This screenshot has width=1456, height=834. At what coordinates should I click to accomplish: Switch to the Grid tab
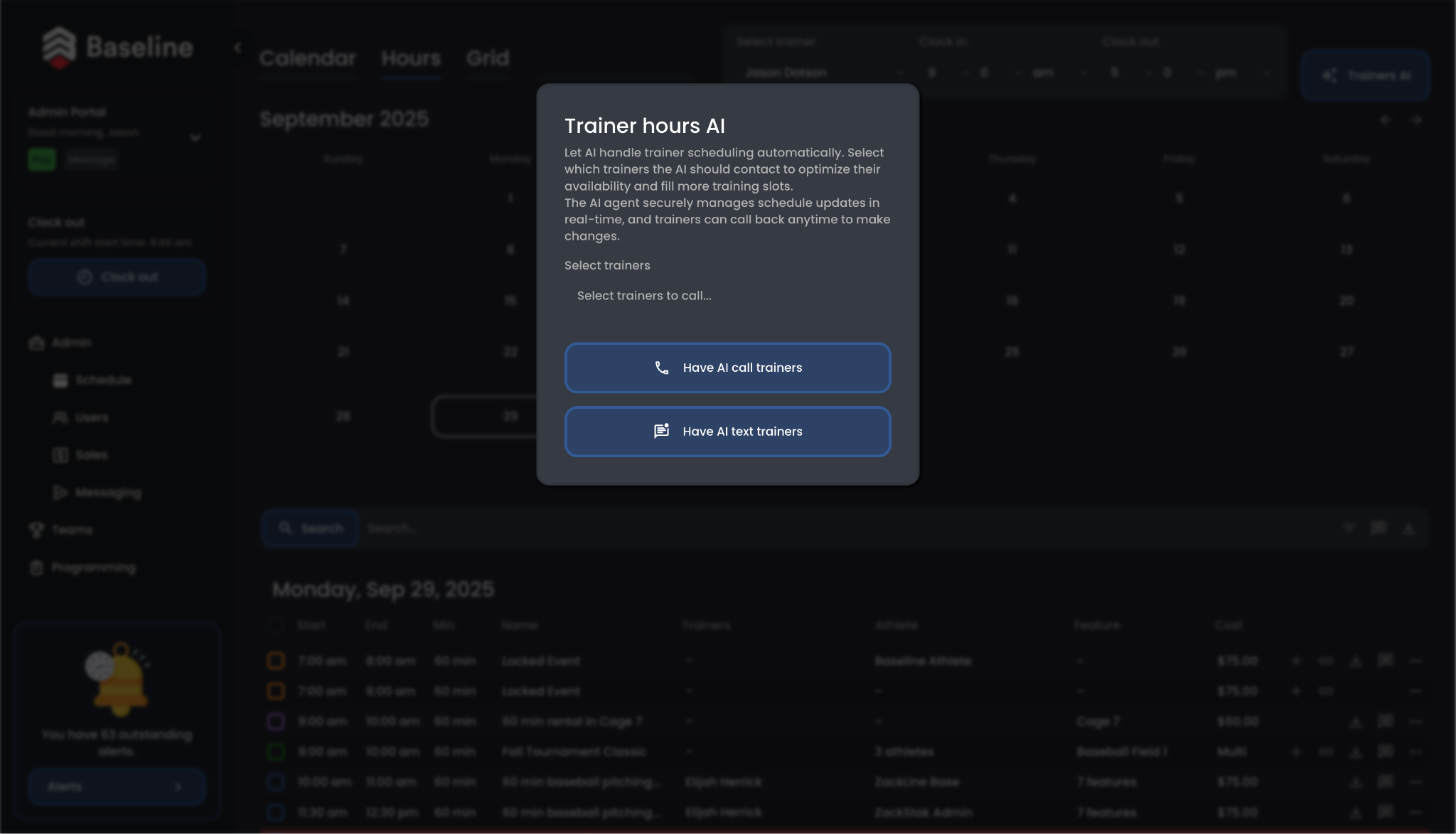click(x=488, y=58)
